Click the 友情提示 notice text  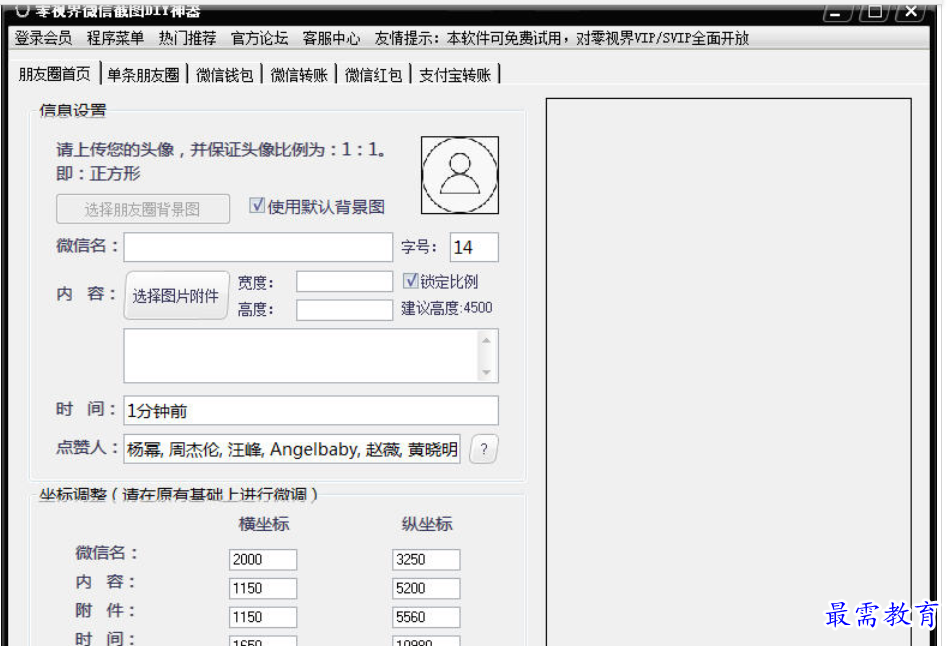click(x=562, y=39)
